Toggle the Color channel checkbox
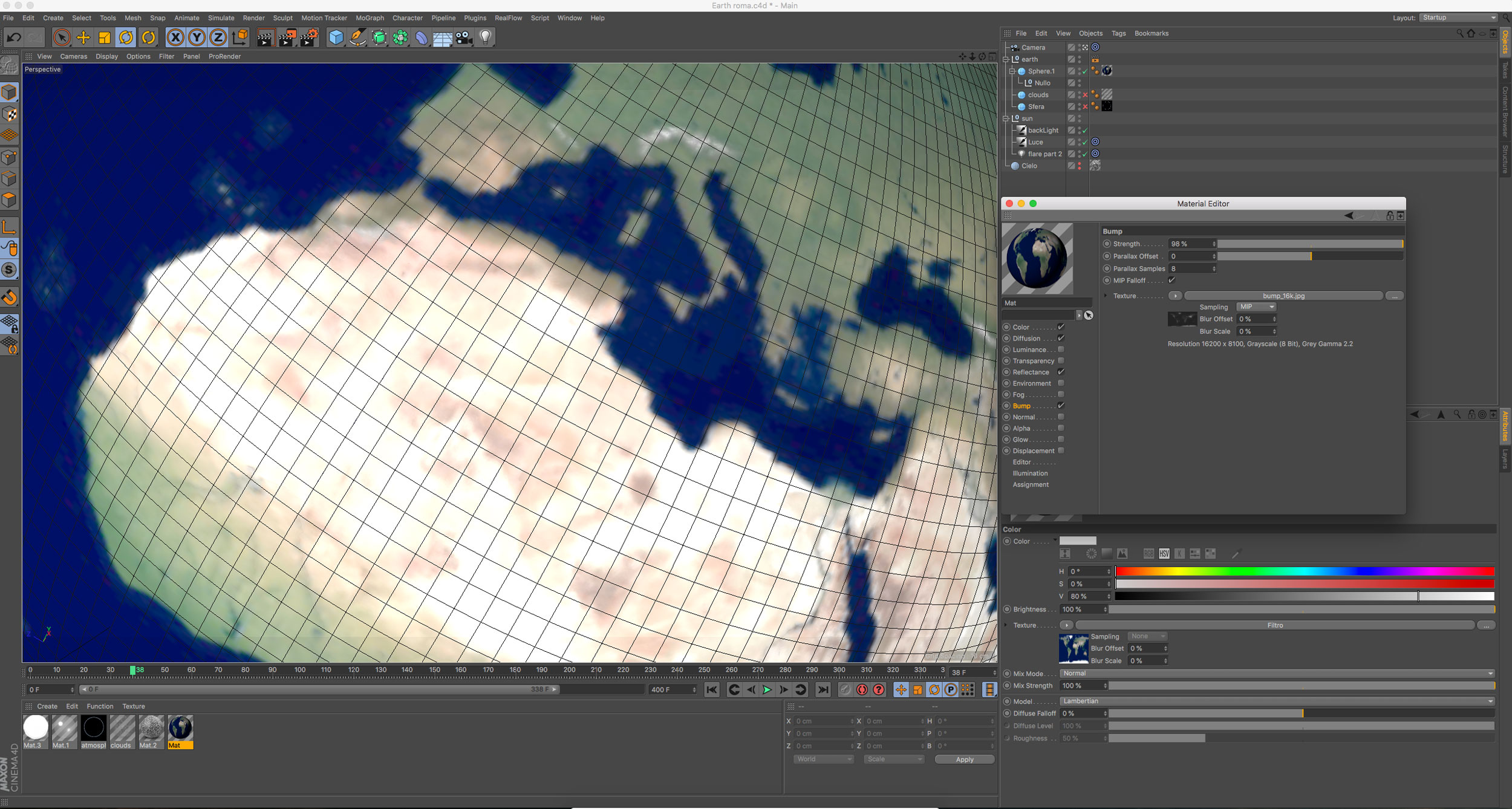This screenshot has width=1512, height=809. pyautogui.click(x=1061, y=327)
